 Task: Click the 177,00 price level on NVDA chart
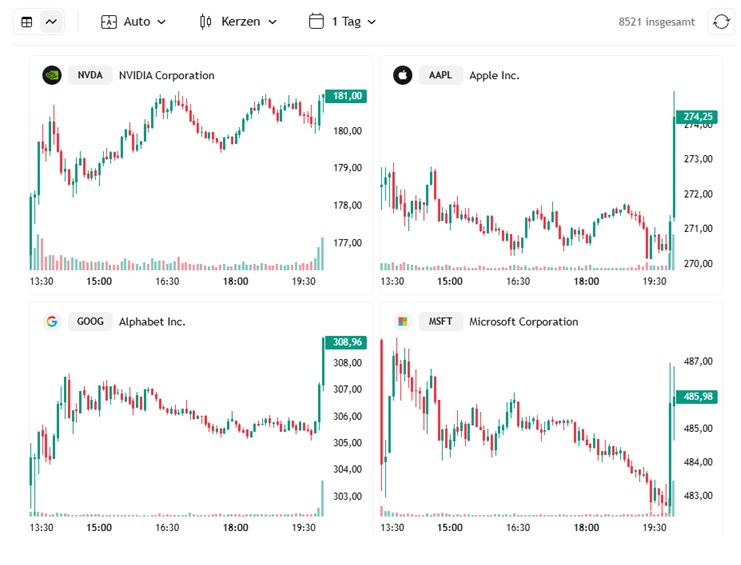347,243
